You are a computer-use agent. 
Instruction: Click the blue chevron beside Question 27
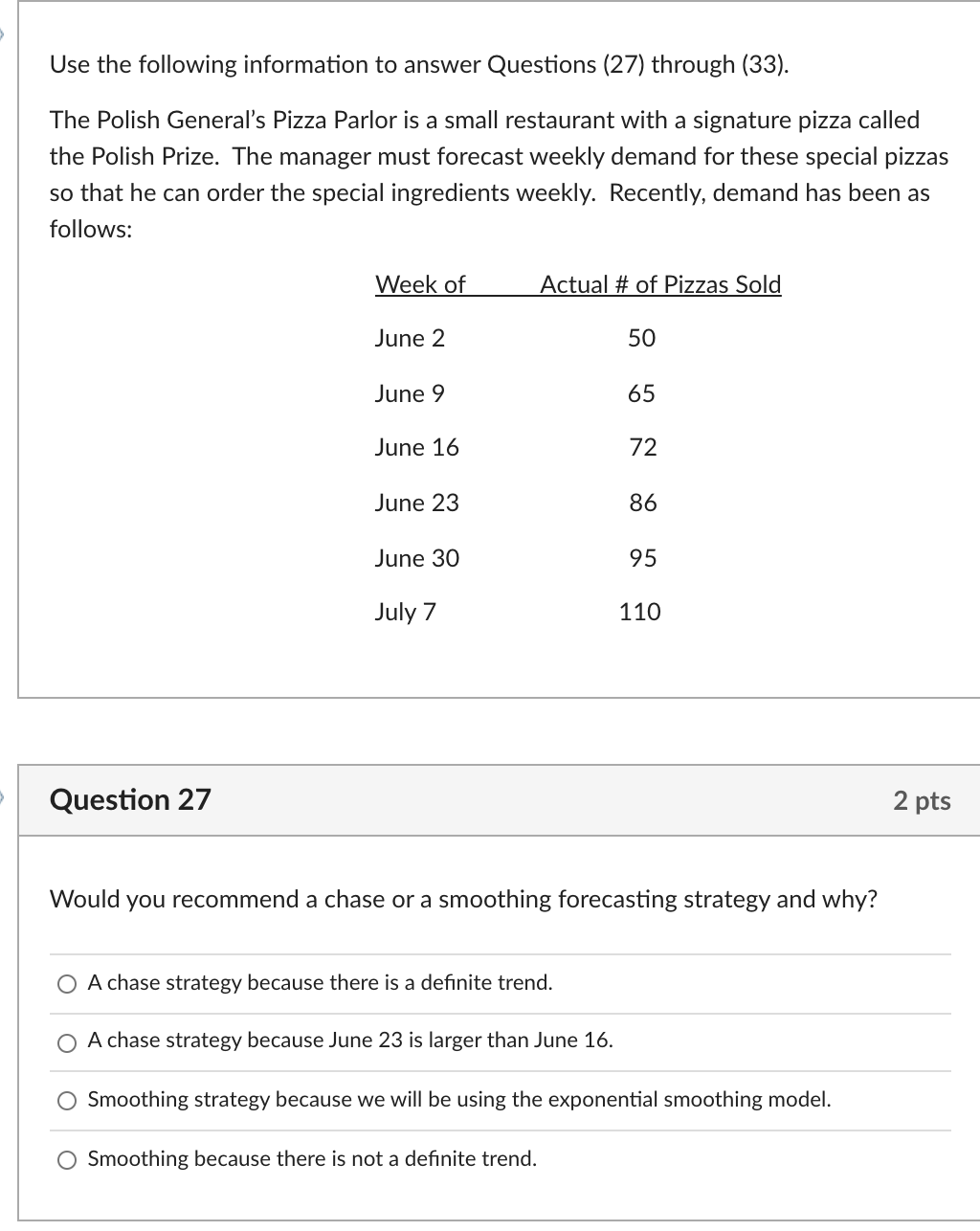[x=4, y=795]
